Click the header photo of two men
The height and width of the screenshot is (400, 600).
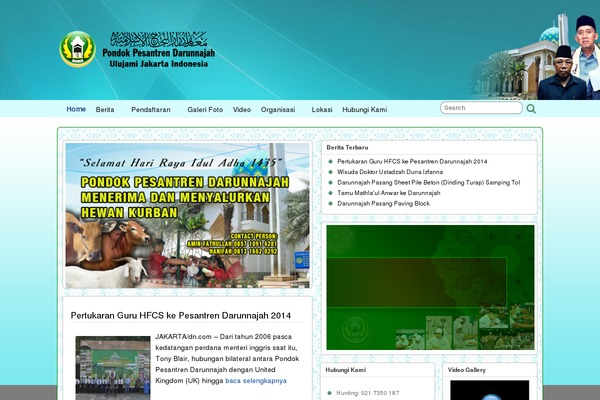pos(569,57)
